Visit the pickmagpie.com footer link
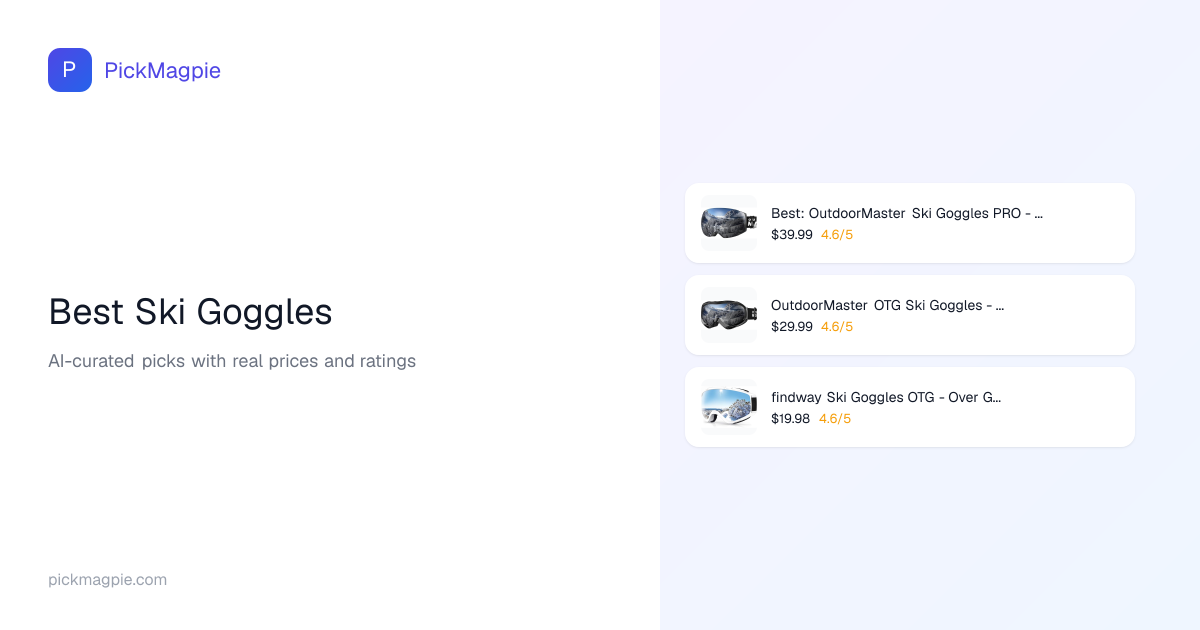Image resolution: width=1200 pixels, height=630 pixels. [x=107, y=580]
